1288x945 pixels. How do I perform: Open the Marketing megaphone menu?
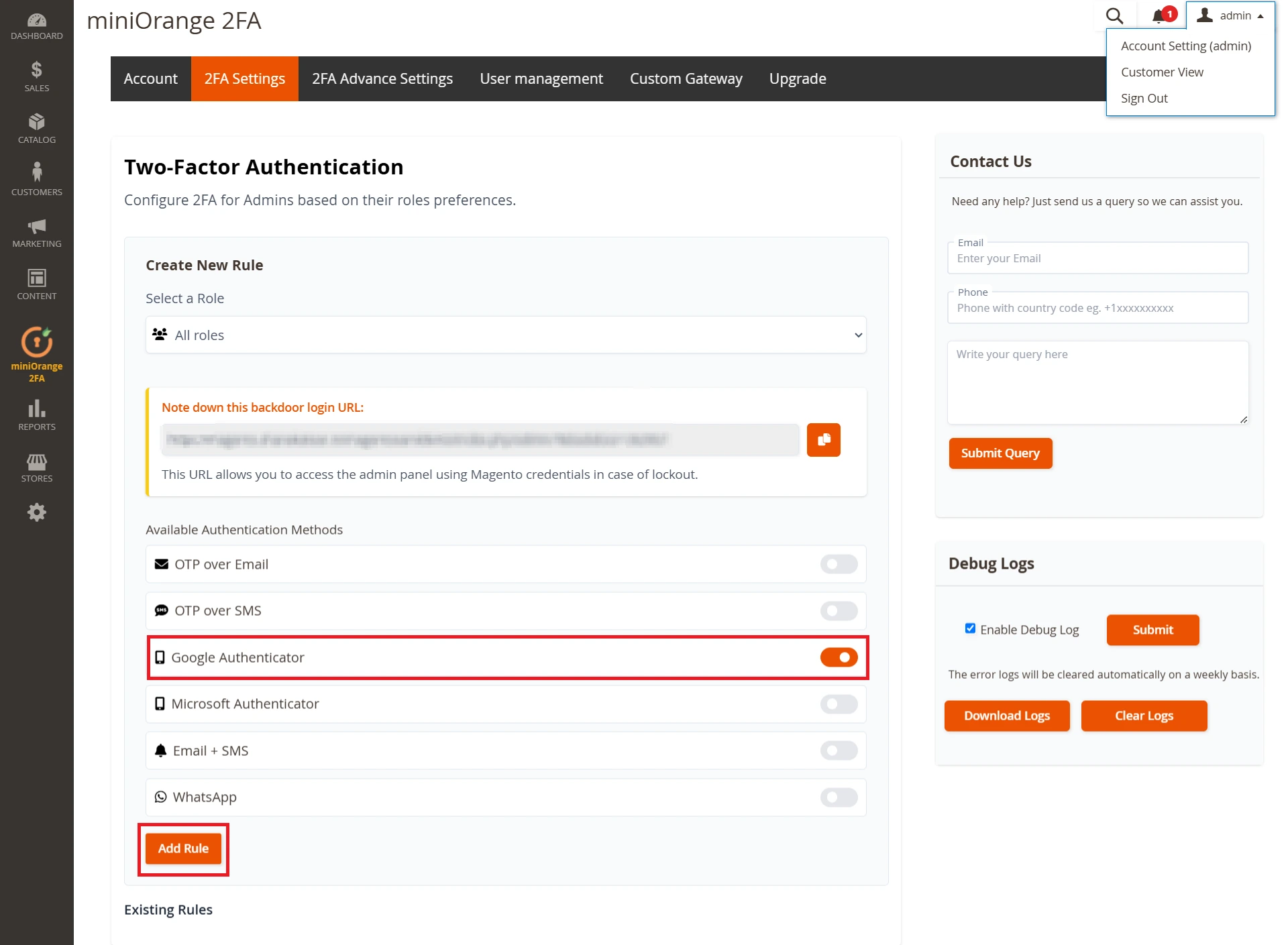(x=37, y=232)
